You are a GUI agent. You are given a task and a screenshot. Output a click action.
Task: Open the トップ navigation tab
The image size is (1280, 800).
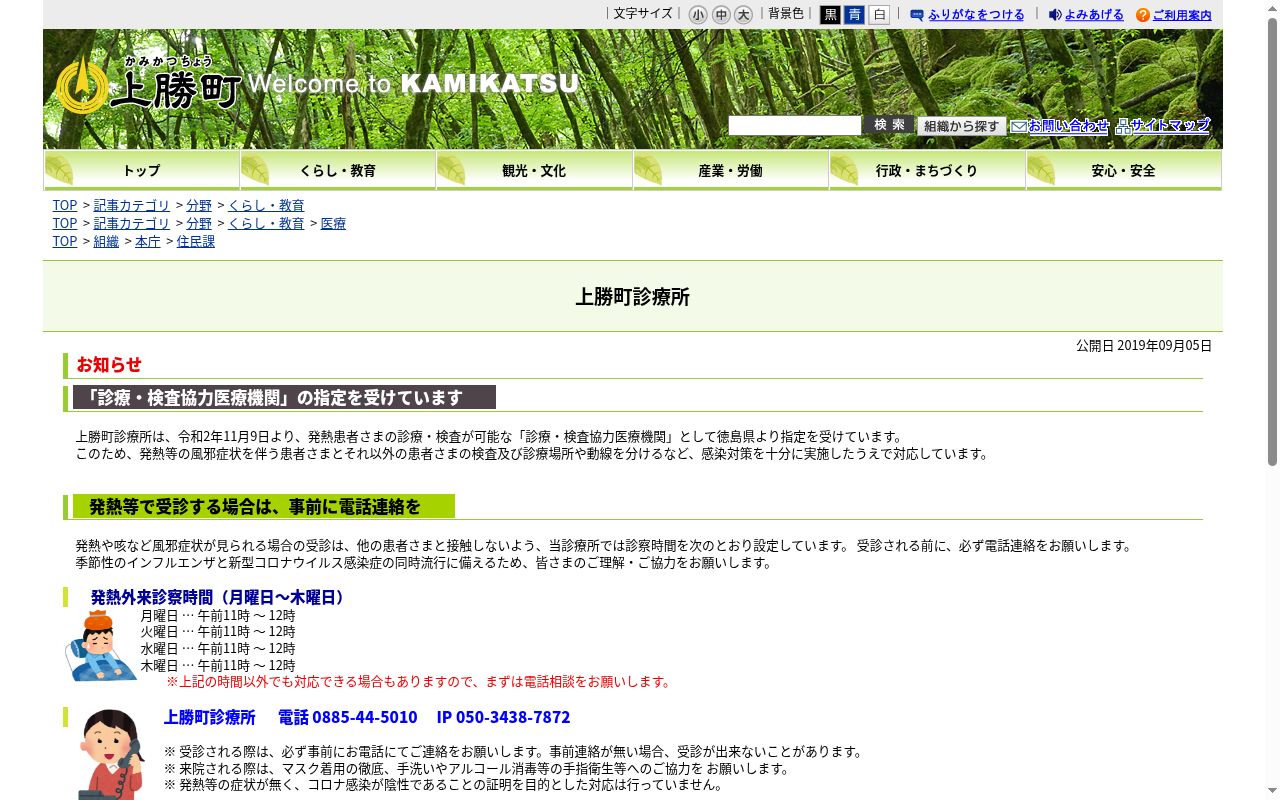click(x=142, y=170)
